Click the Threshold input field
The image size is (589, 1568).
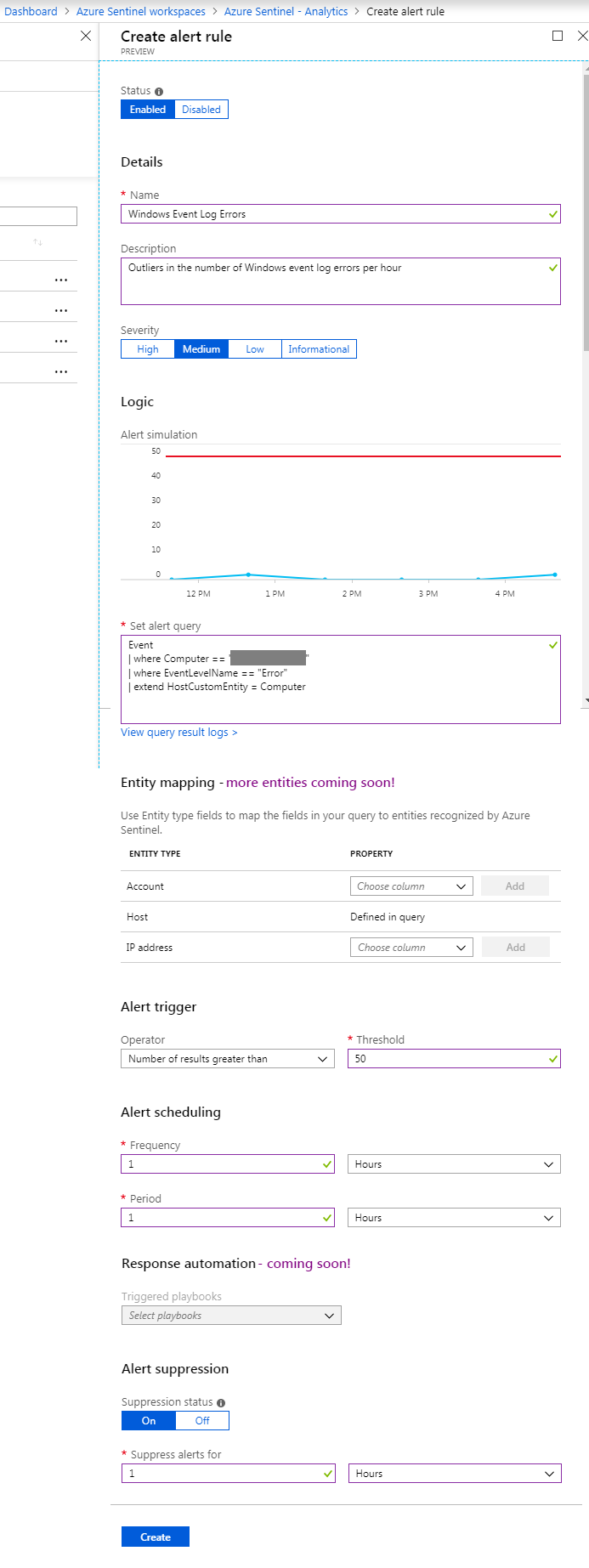[454, 1059]
